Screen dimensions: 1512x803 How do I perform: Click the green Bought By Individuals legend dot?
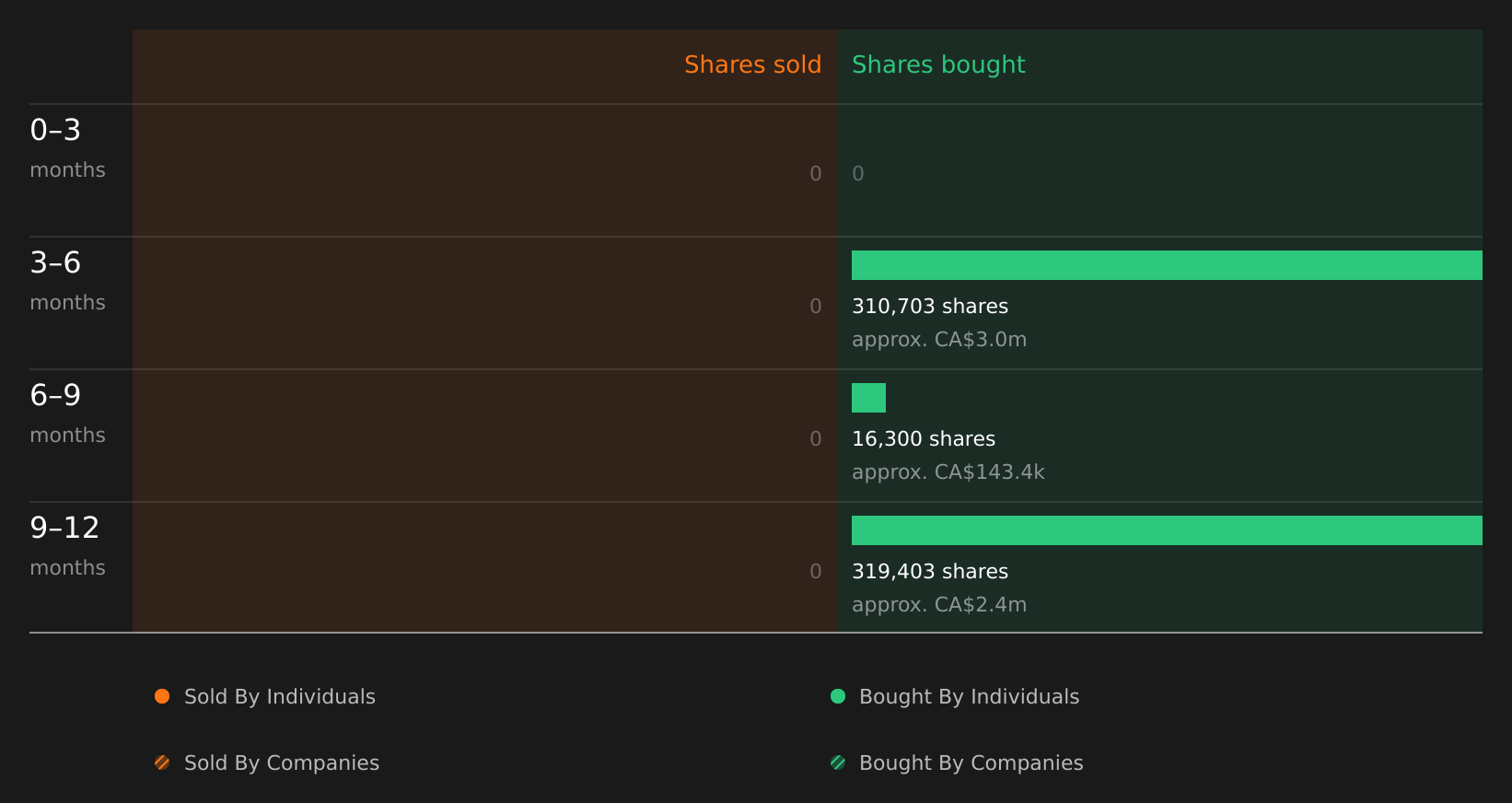(838, 696)
